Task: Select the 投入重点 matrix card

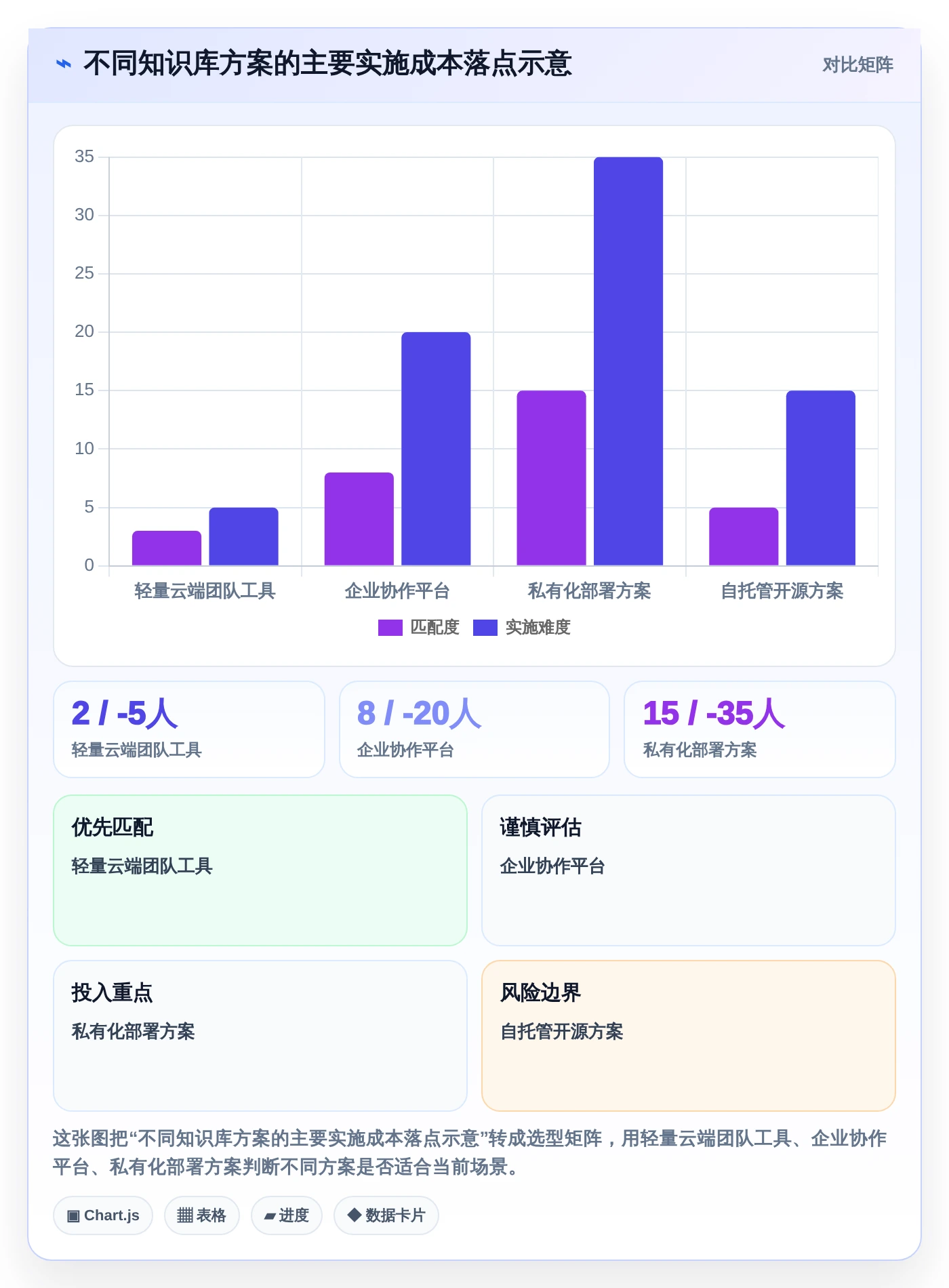Action: (260, 1036)
